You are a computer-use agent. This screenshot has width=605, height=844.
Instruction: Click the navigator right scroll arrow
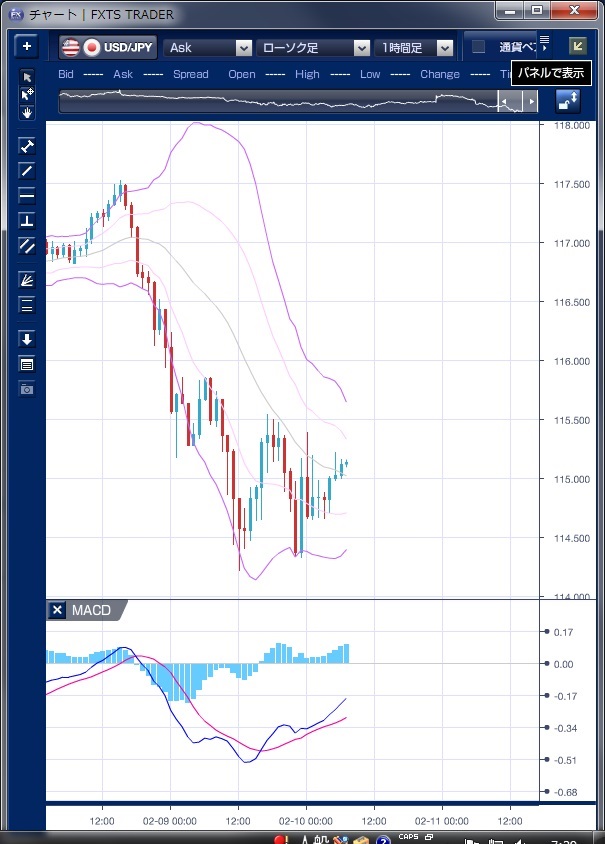tap(532, 102)
